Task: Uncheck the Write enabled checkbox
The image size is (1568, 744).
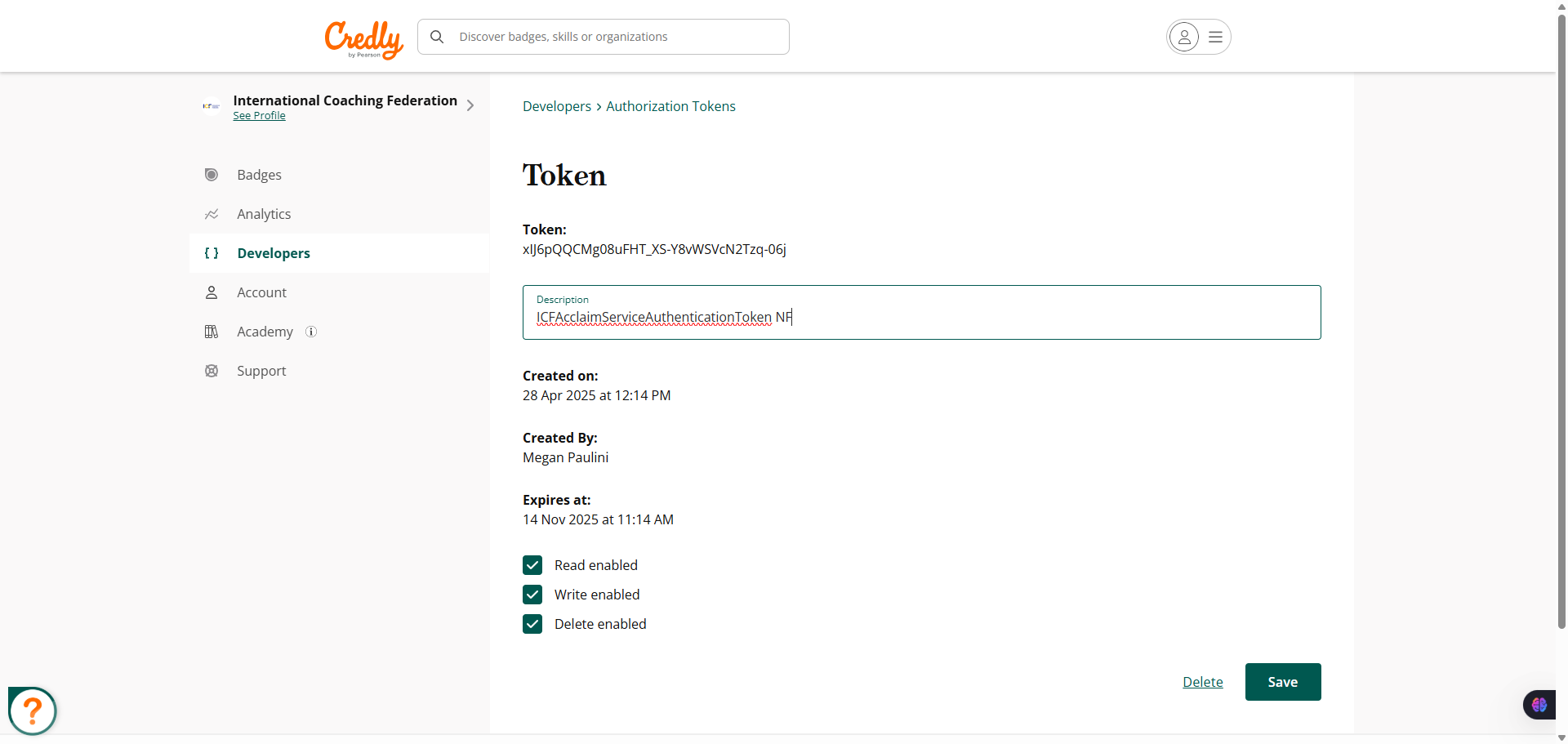Action: coord(532,595)
